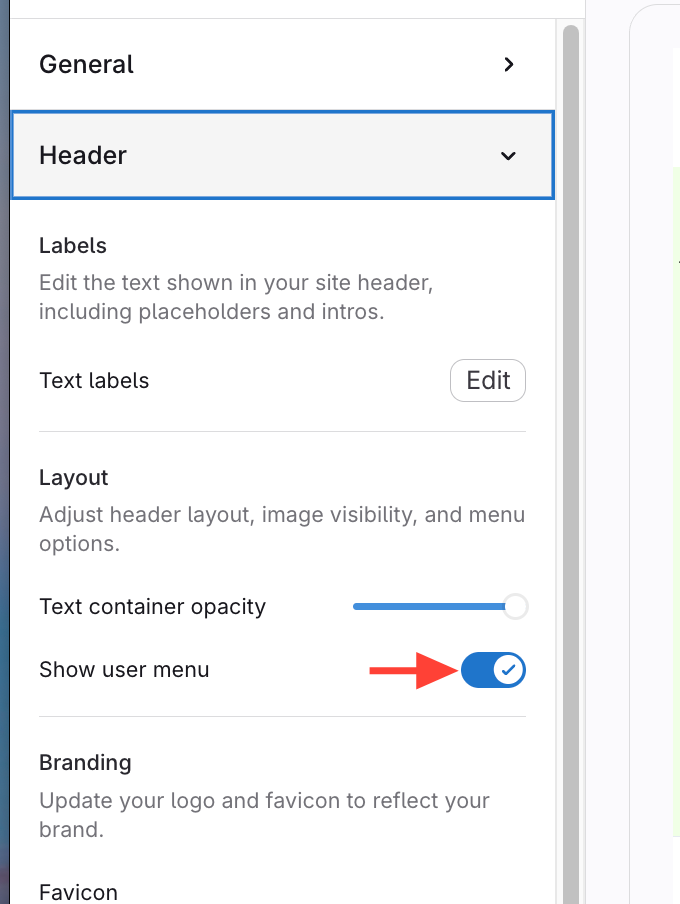Click the Layout section heading
This screenshot has height=904, width=680.
click(74, 478)
